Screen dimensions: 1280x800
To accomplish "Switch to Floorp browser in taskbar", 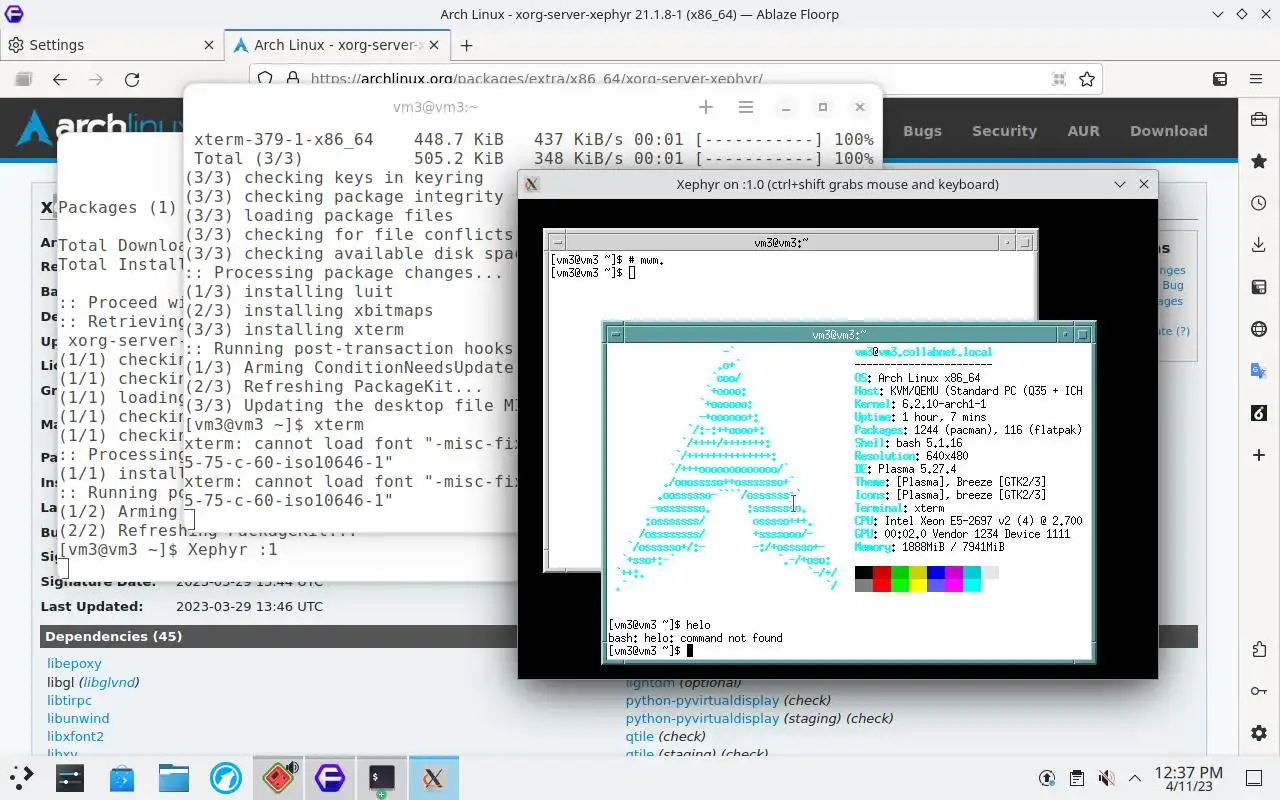I will (330, 778).
